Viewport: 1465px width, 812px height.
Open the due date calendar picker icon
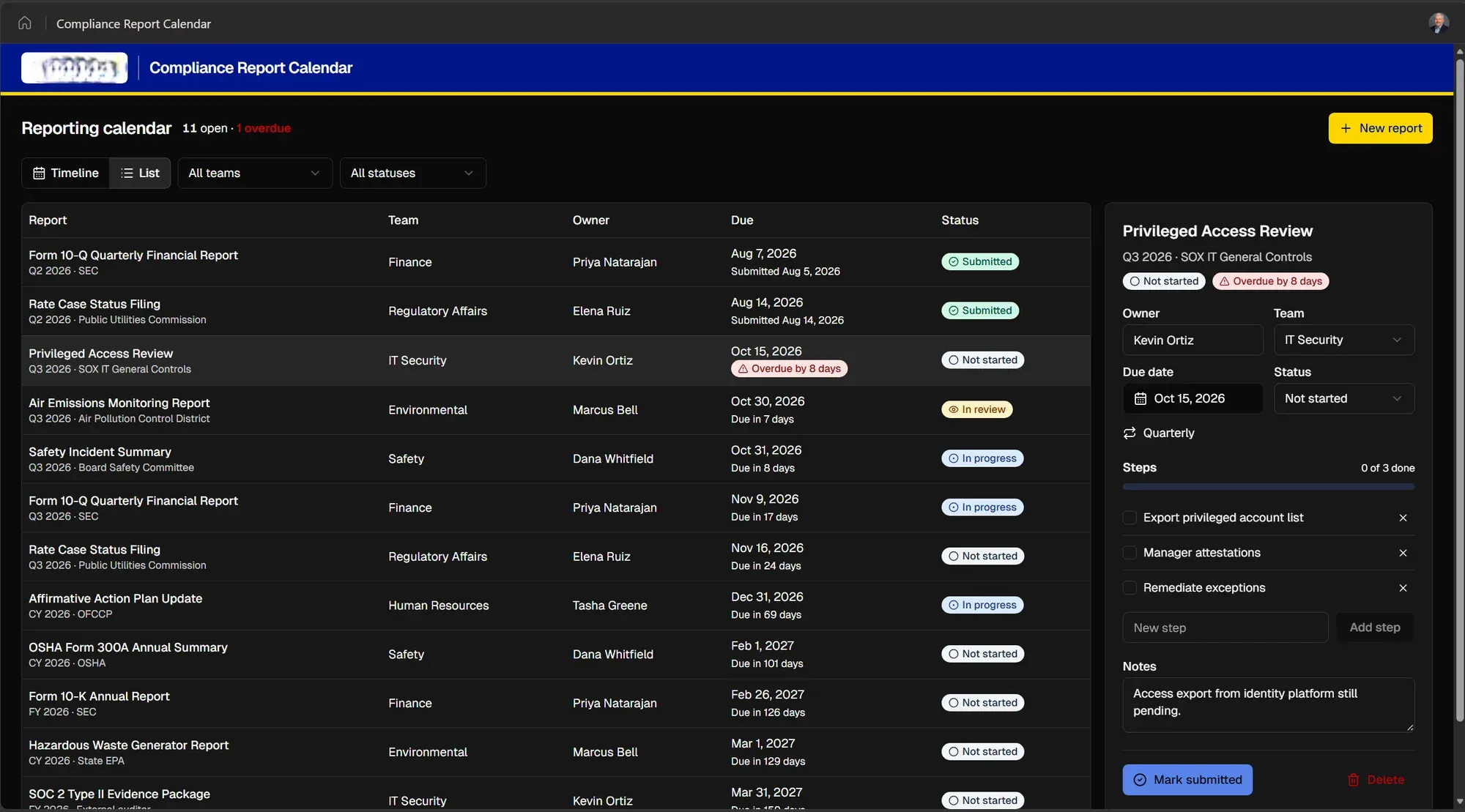point(1140,398)
